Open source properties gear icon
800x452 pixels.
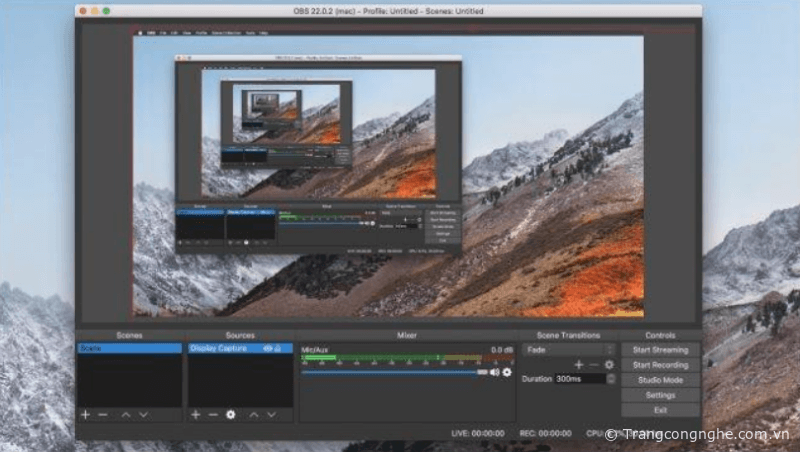click(230, 414)
